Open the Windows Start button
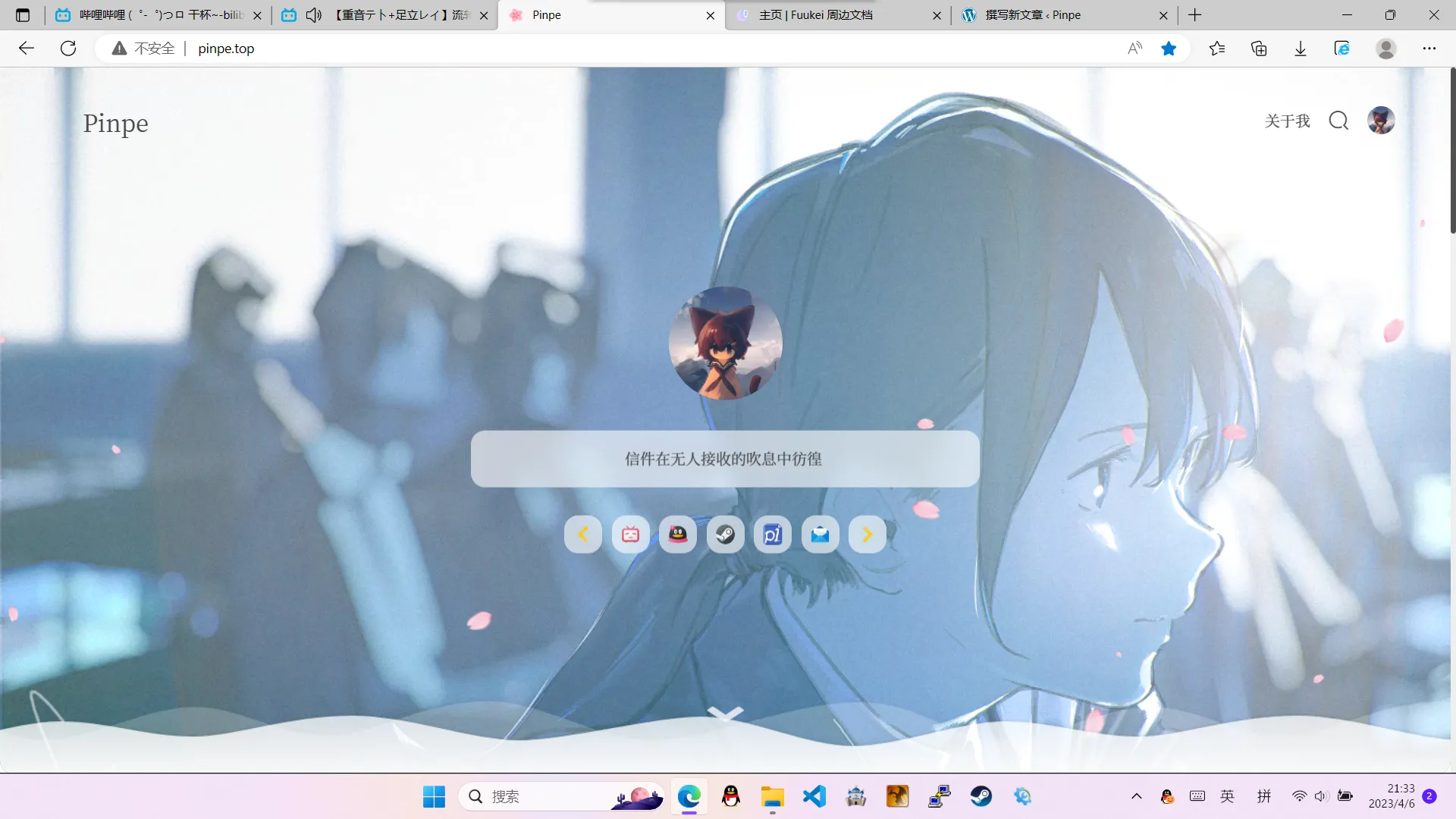This screenshot has width=1456, height=819. [x=434, y=796]
